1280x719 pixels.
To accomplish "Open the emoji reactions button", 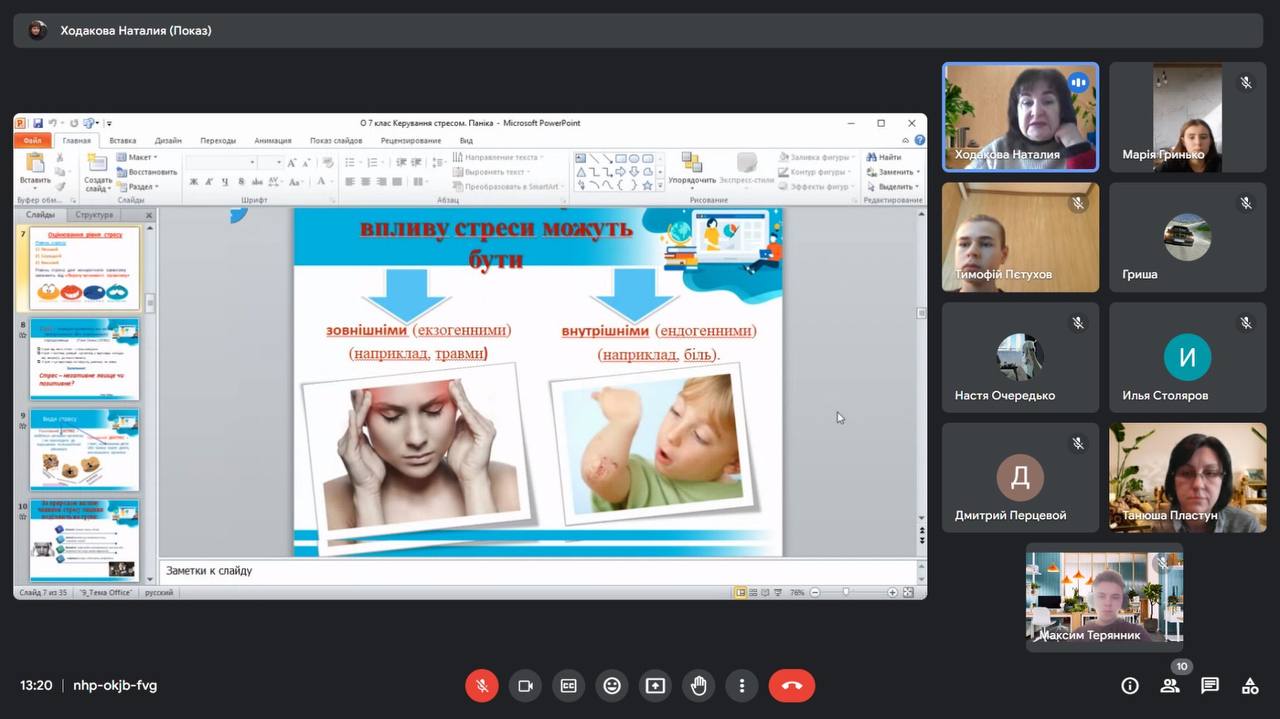I will pos(612,685).
